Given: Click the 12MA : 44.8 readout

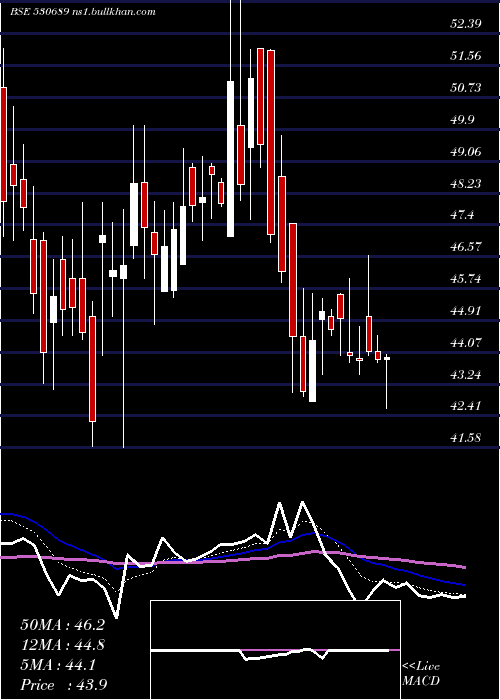Looking at the screenshot, I should (x=62, y=645).
